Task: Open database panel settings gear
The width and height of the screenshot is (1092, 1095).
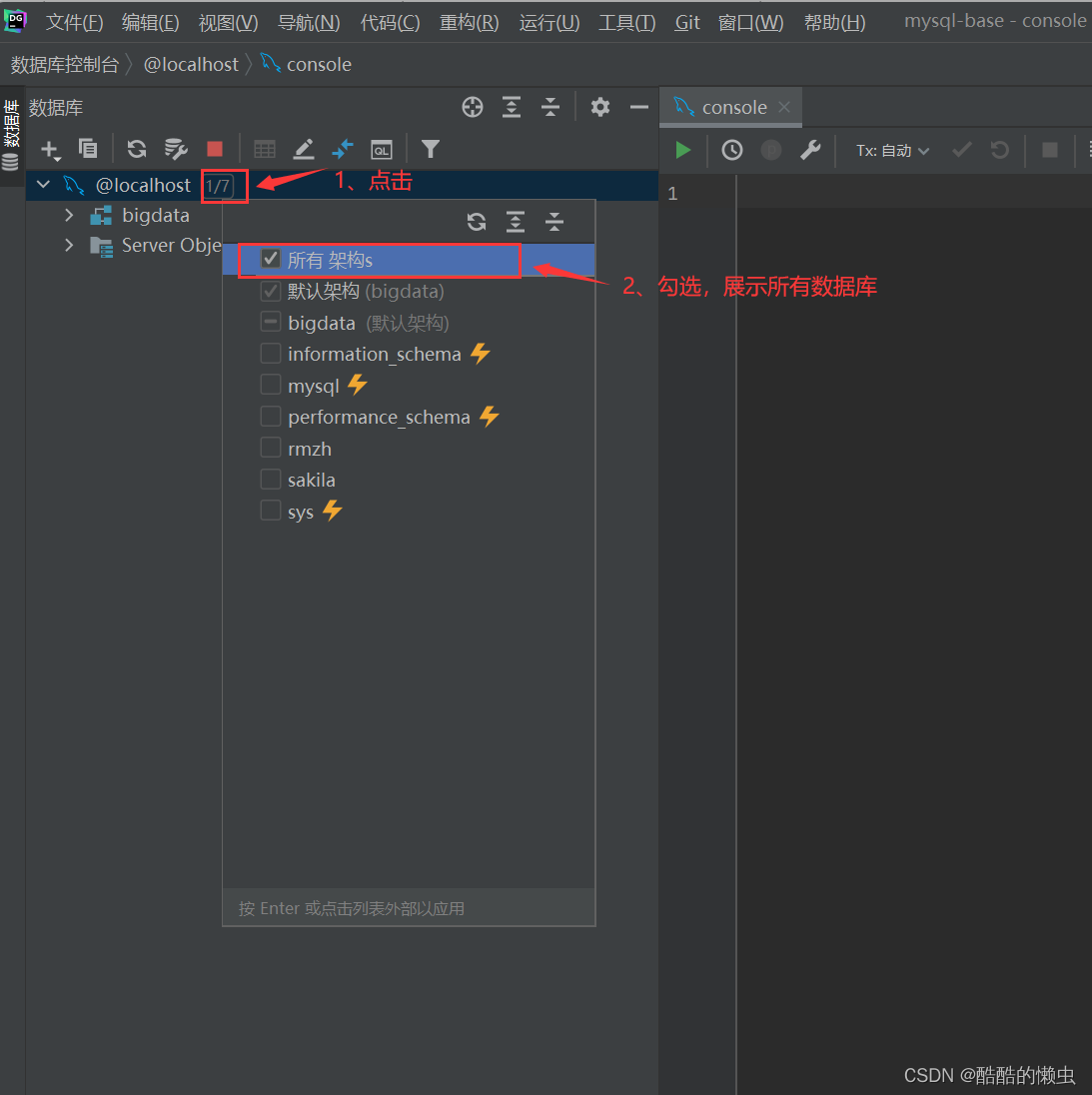Action: click(600, 108)
